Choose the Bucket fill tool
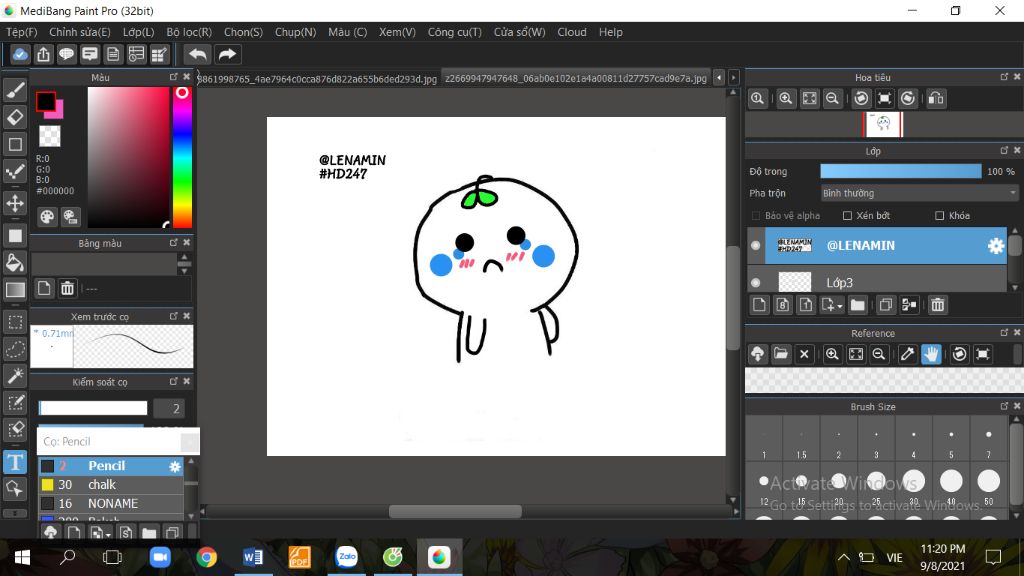 click(x=15, y=263)
